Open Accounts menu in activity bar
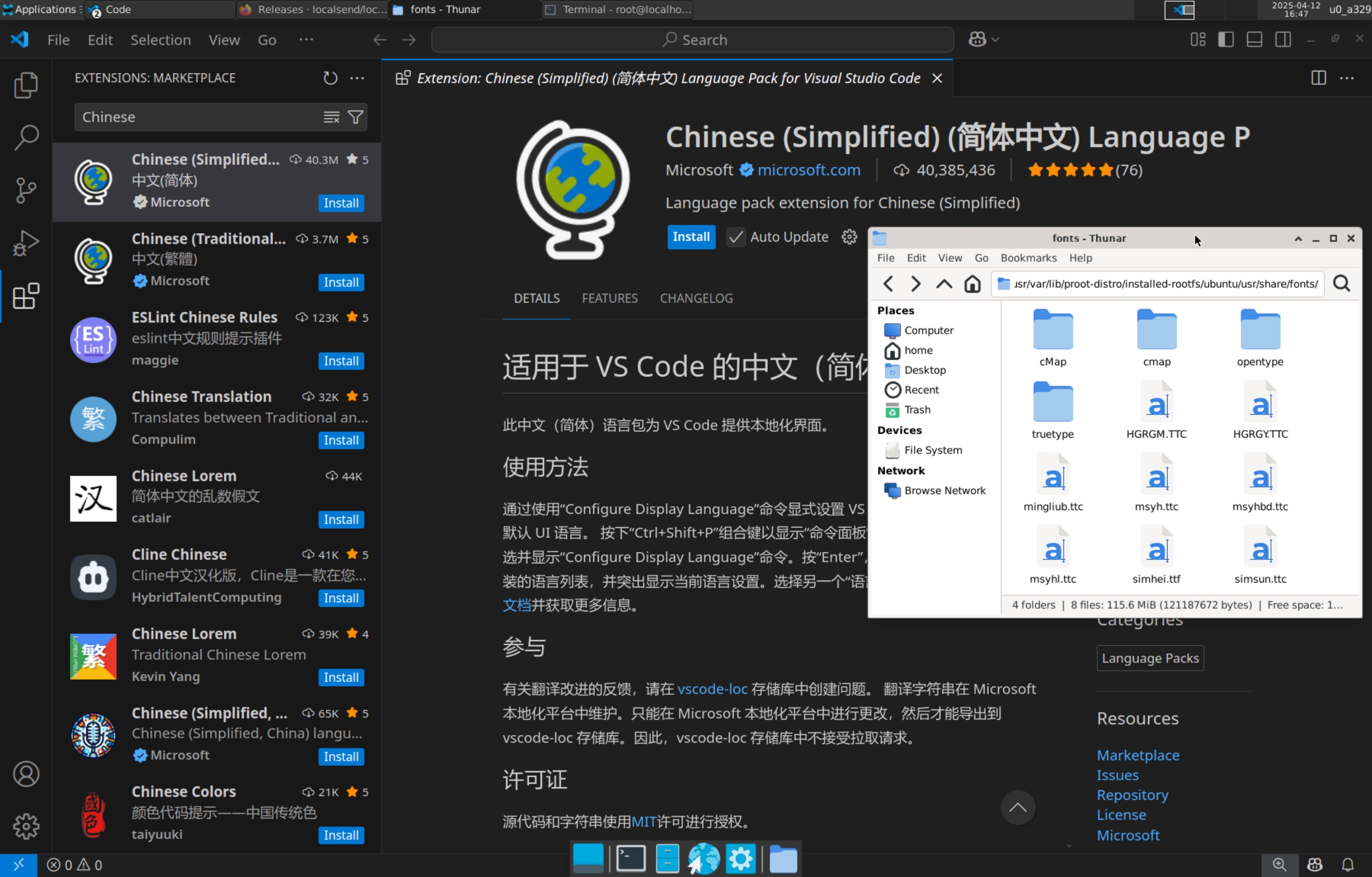The height and width of the screenshot is (877, 1372). [26, 774]
